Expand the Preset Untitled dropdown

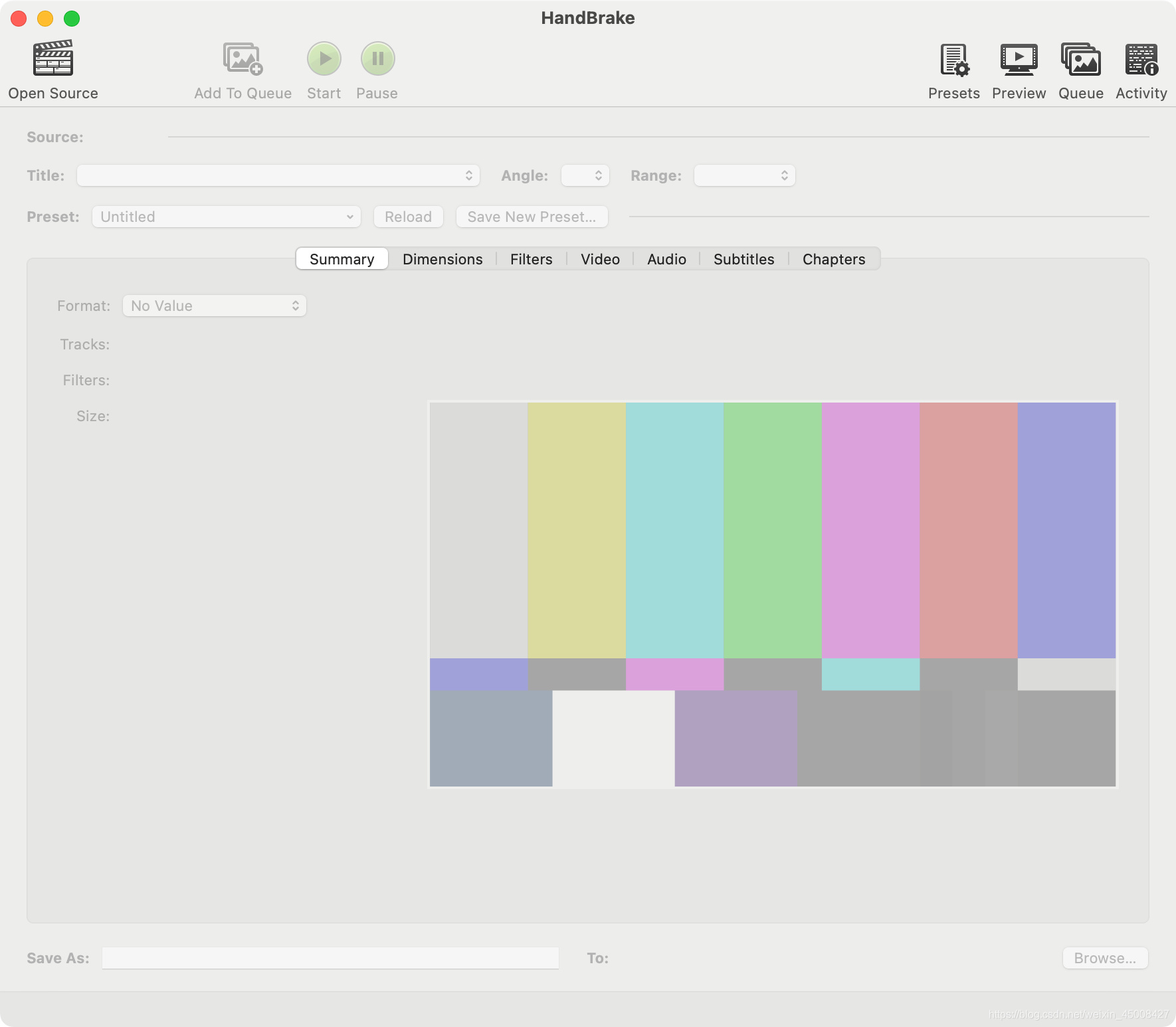tap(227, 217)
